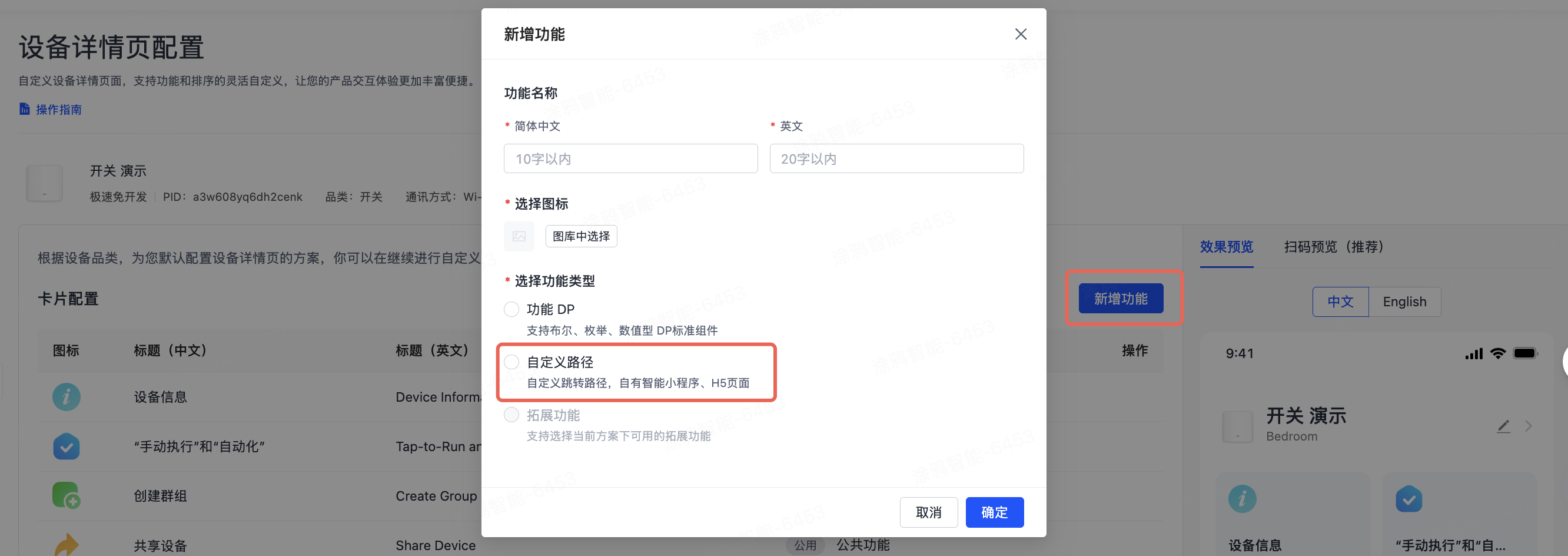1568x556 pixels.
Task: Open the 扫码预览（推荐） tab
Action: [1333, 247]
